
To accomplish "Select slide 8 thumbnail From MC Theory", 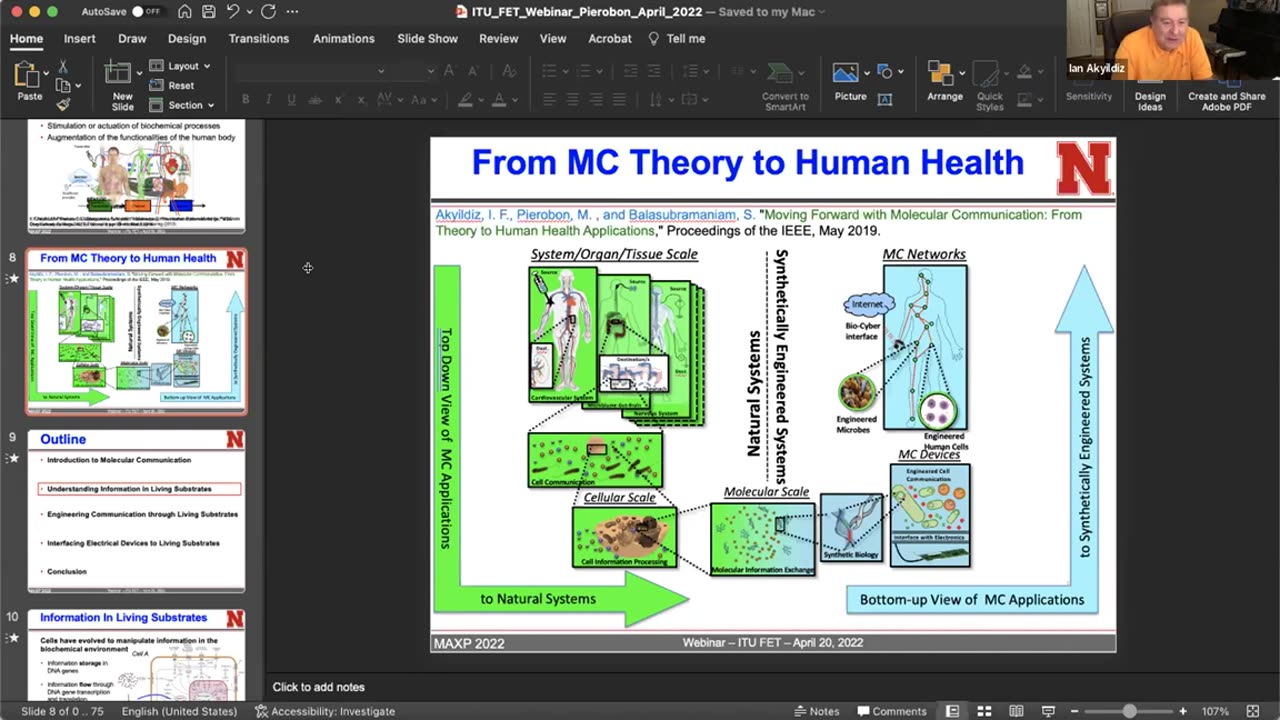I will coord(136,331).
